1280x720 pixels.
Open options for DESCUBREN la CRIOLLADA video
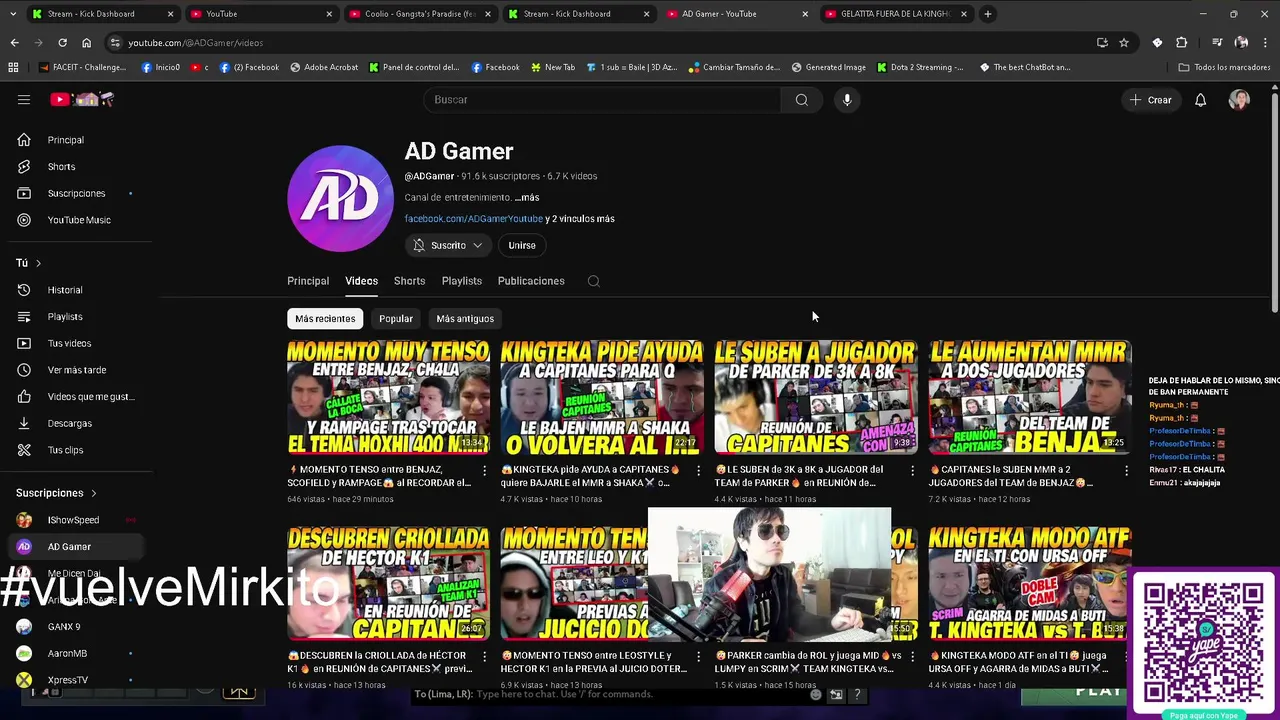485,656
